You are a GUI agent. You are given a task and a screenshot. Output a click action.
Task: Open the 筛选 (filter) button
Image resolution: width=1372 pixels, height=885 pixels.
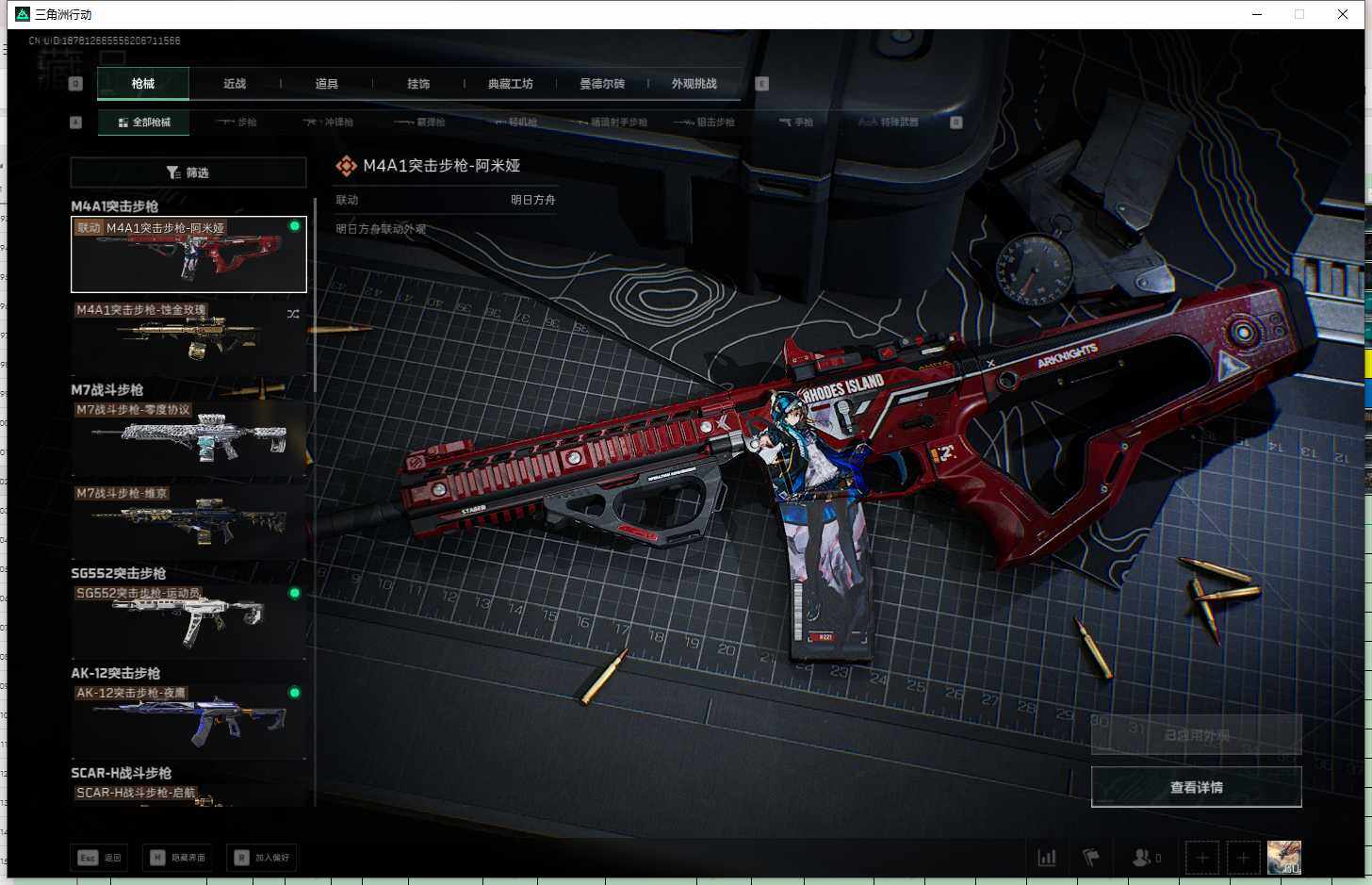188,172
